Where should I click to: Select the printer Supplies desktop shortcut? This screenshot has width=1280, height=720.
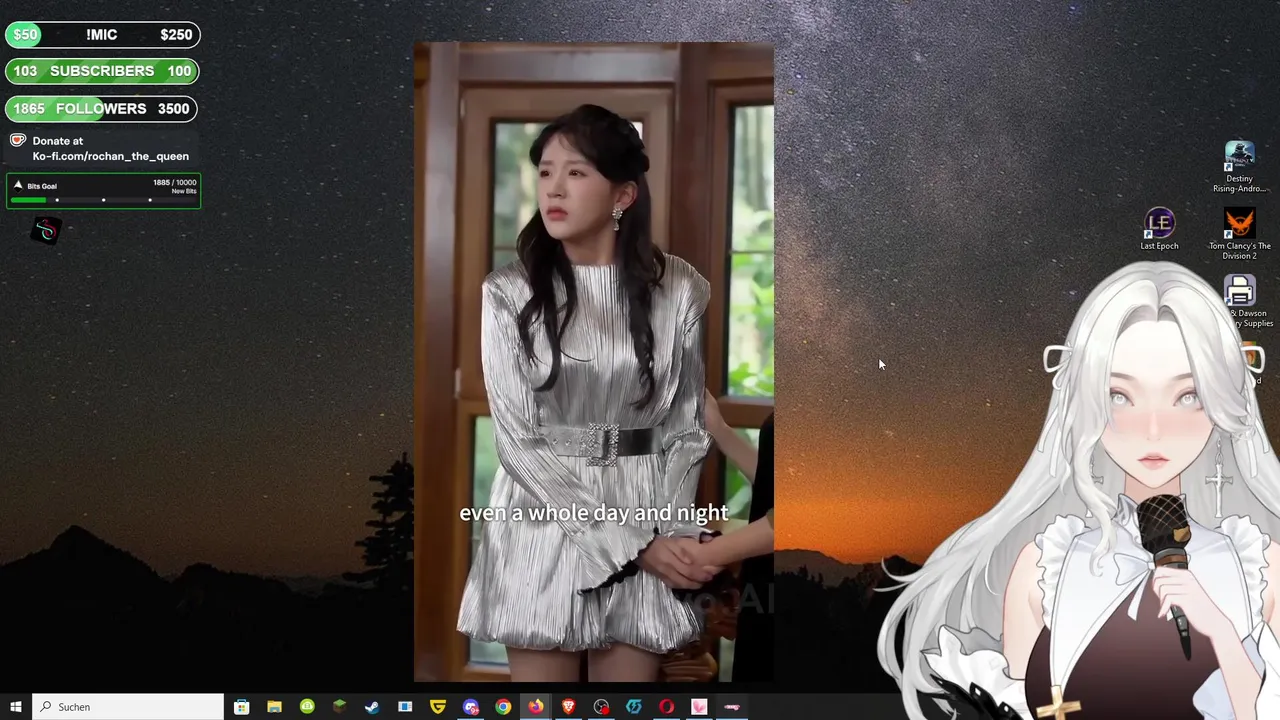1241,302
